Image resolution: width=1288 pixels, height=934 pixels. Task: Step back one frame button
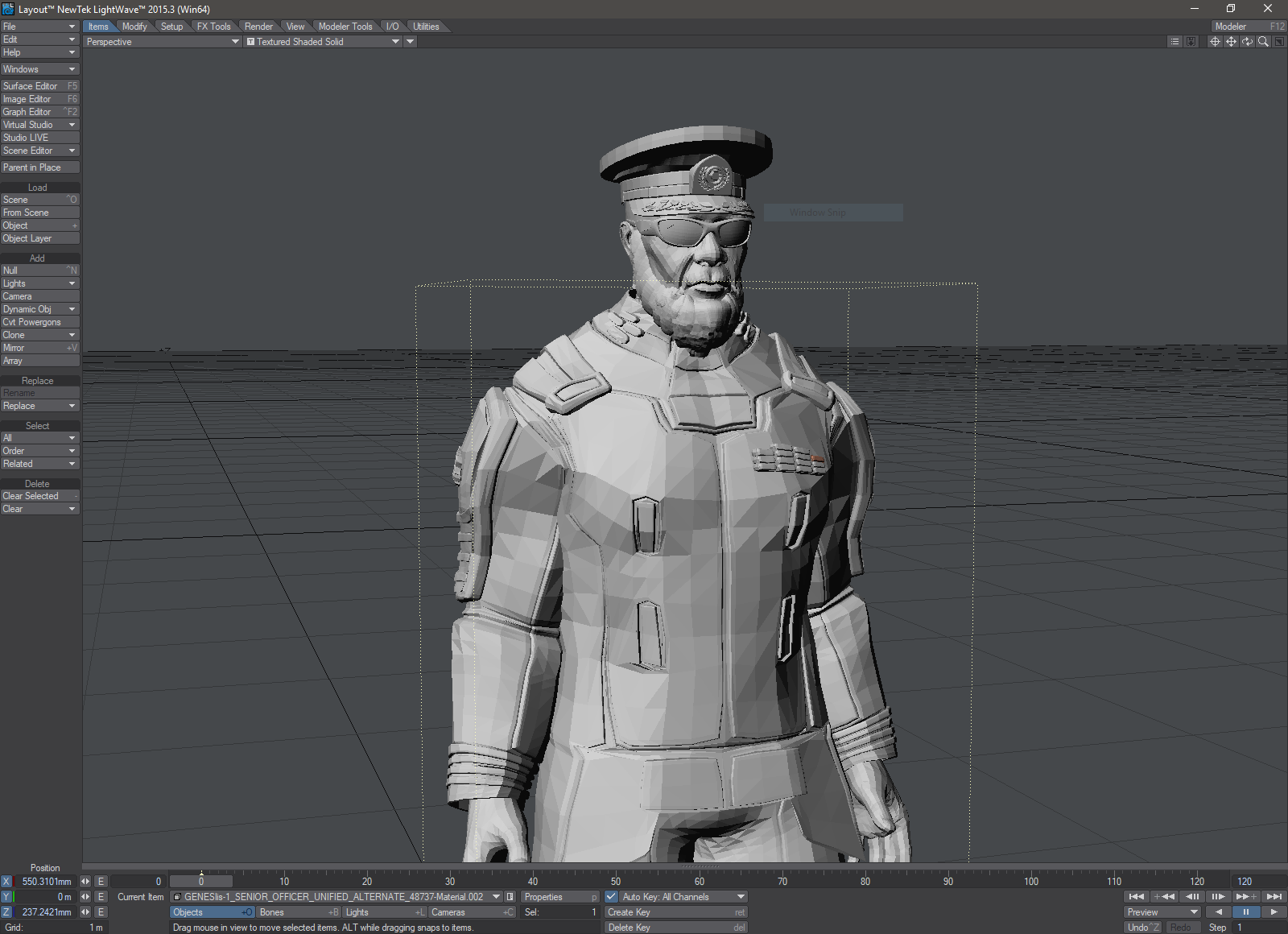[x=1192, y=897]
